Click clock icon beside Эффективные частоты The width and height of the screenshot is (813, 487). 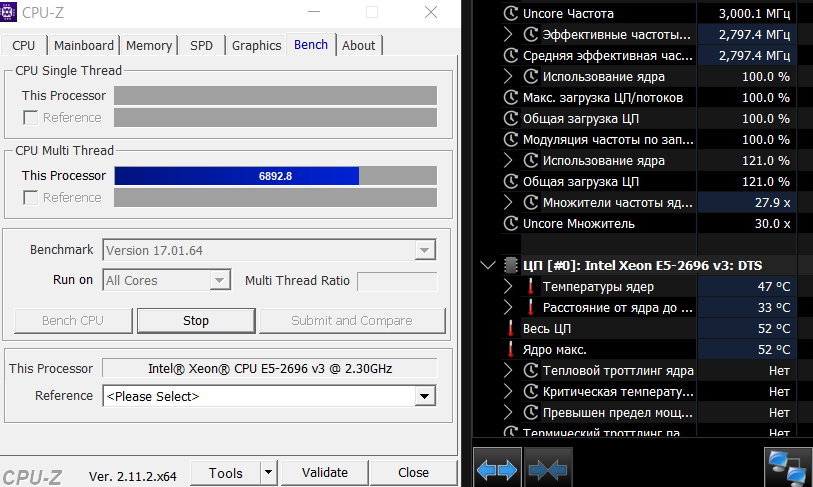point(530,35)
